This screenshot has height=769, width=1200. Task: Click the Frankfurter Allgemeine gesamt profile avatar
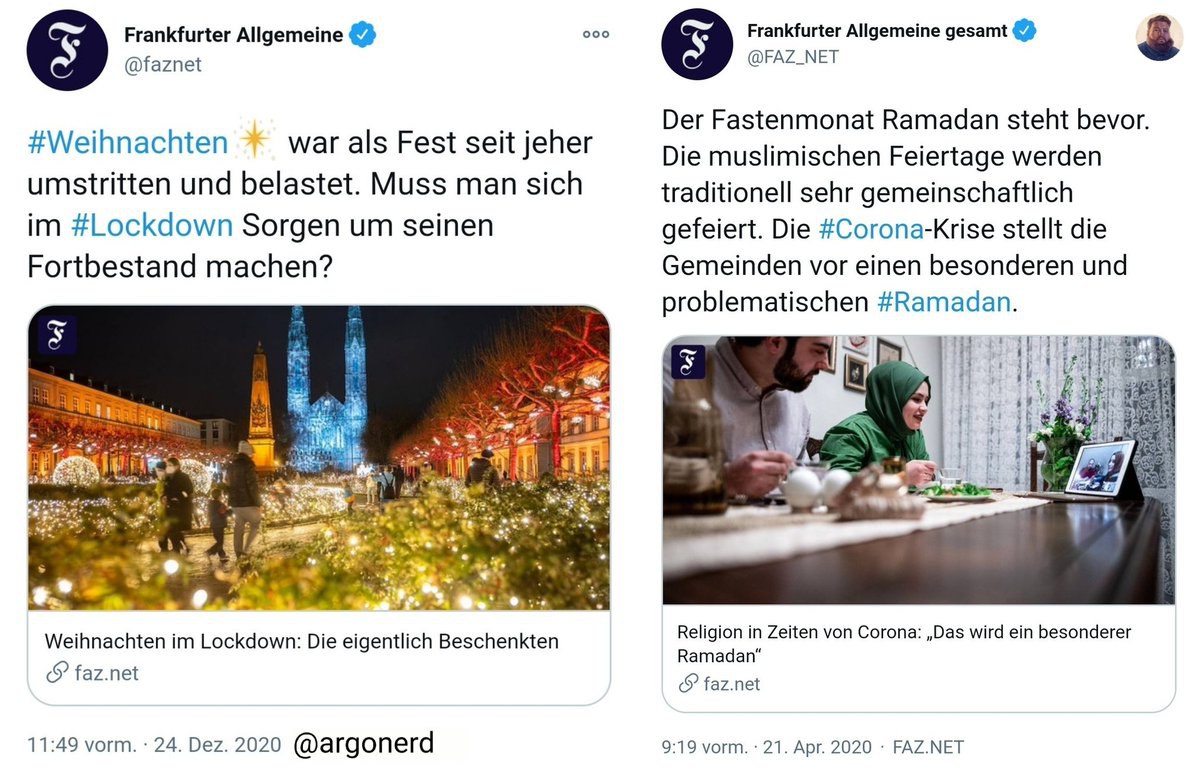(697, 44)
